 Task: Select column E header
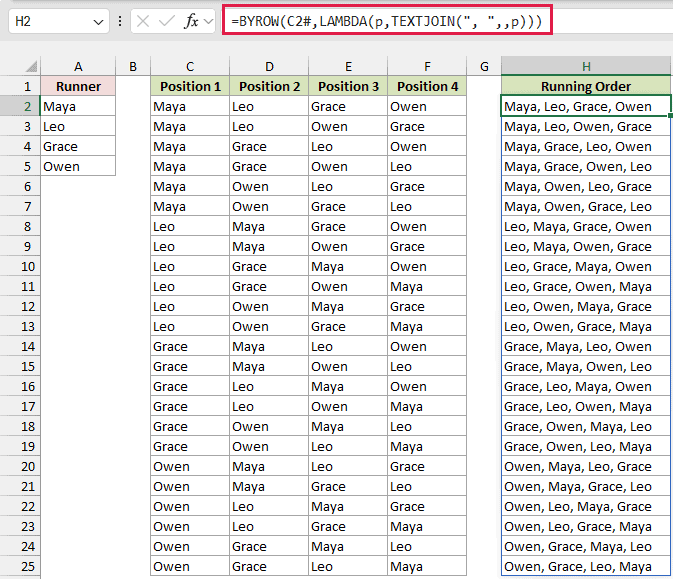point(348,67)
